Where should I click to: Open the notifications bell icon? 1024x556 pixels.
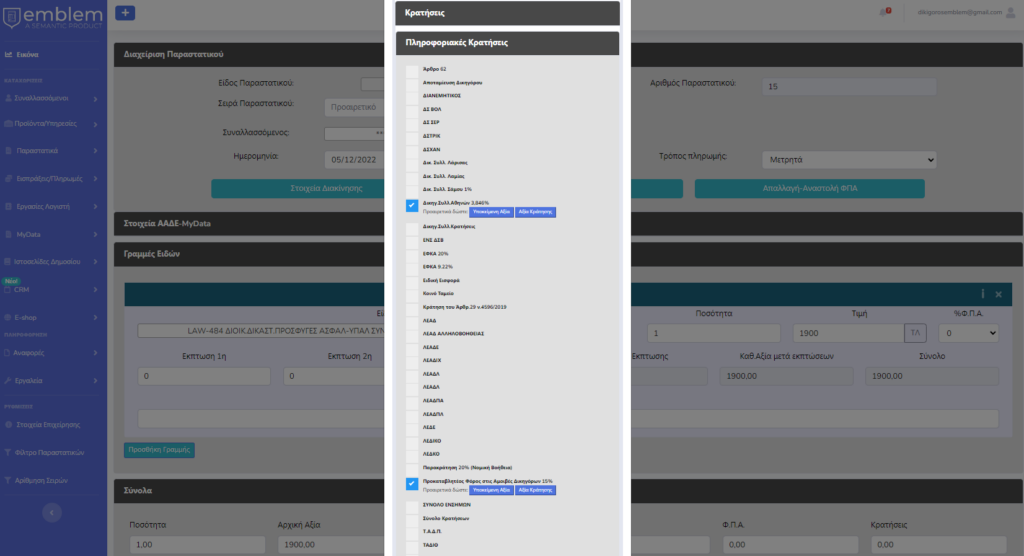(x=884, y=12)
